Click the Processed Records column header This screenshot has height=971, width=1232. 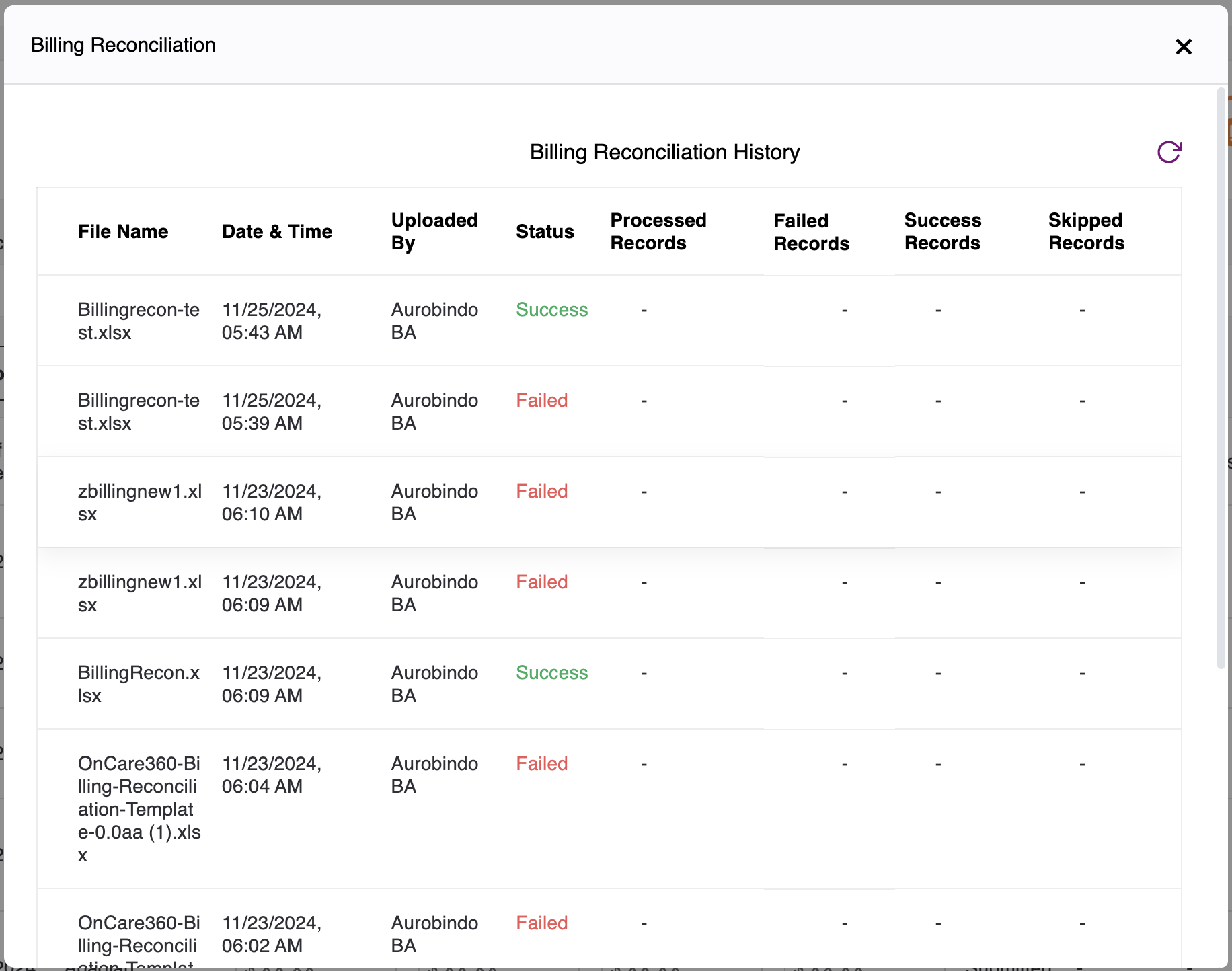coord(658,231)
